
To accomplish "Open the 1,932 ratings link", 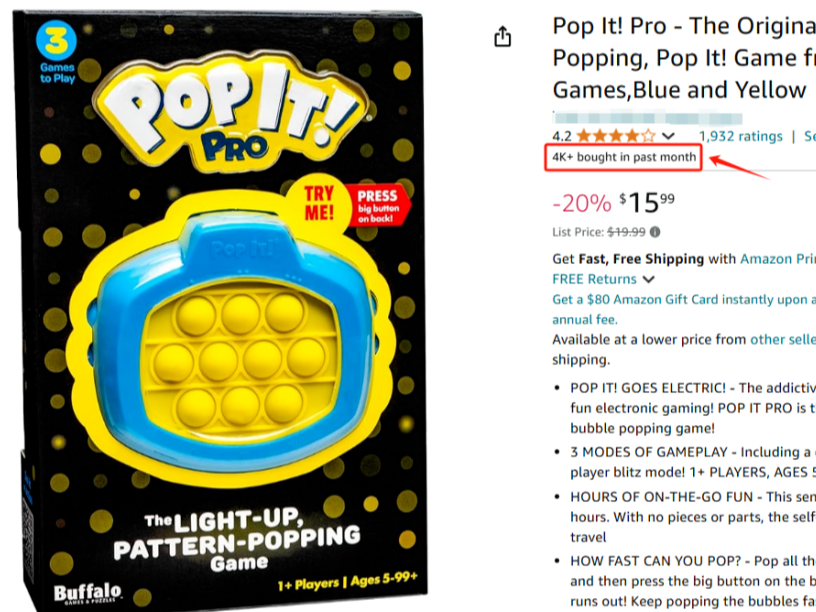I will coord(740,136).
